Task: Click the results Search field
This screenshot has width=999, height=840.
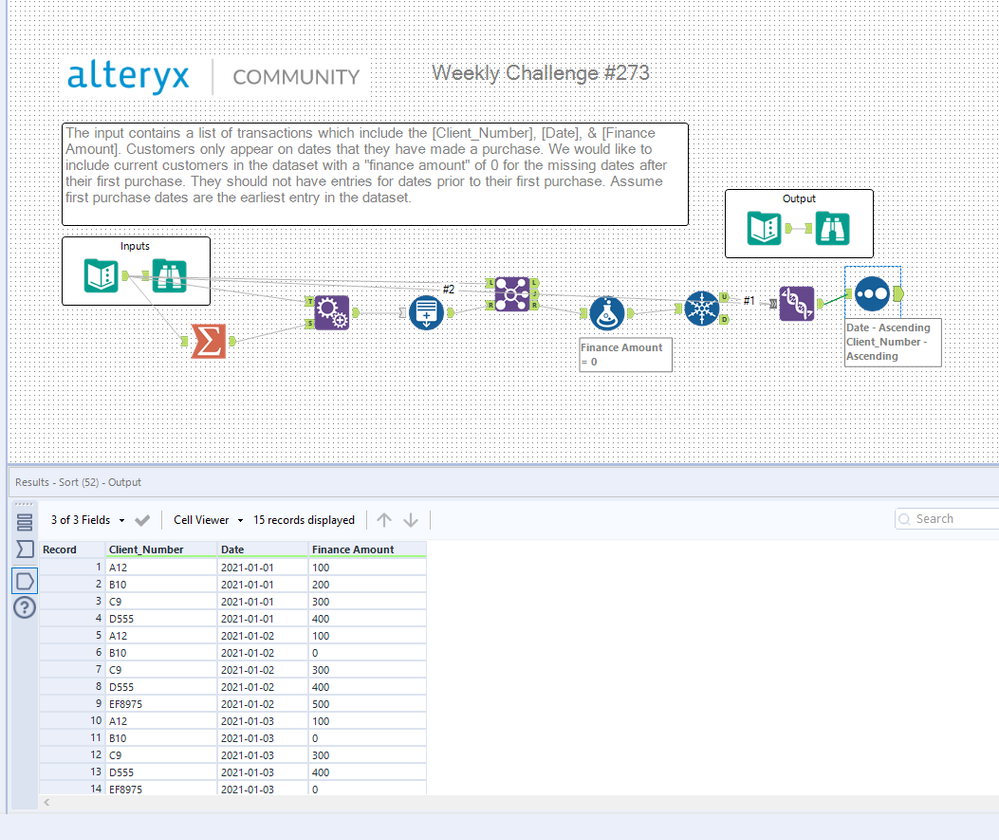Action: point(949,519)
